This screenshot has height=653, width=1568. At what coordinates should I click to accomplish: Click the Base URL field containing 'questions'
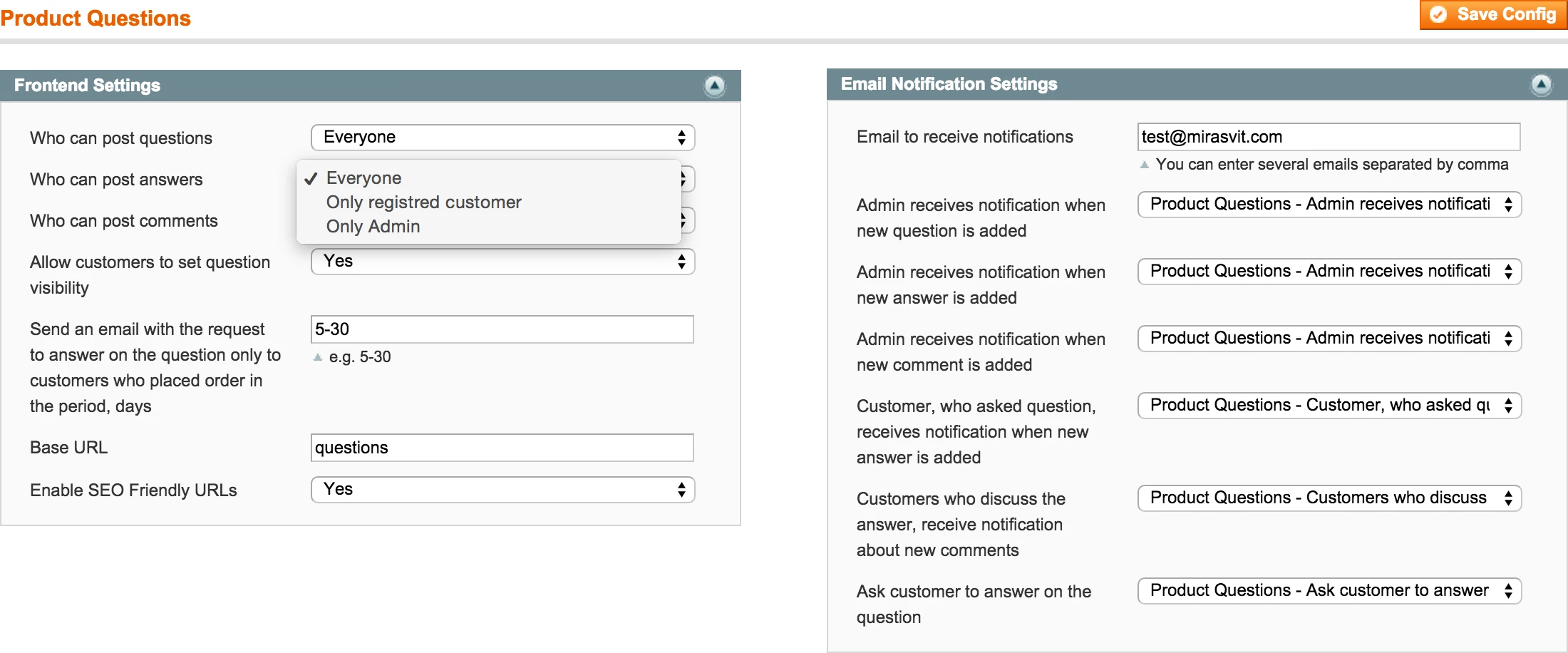502,447
